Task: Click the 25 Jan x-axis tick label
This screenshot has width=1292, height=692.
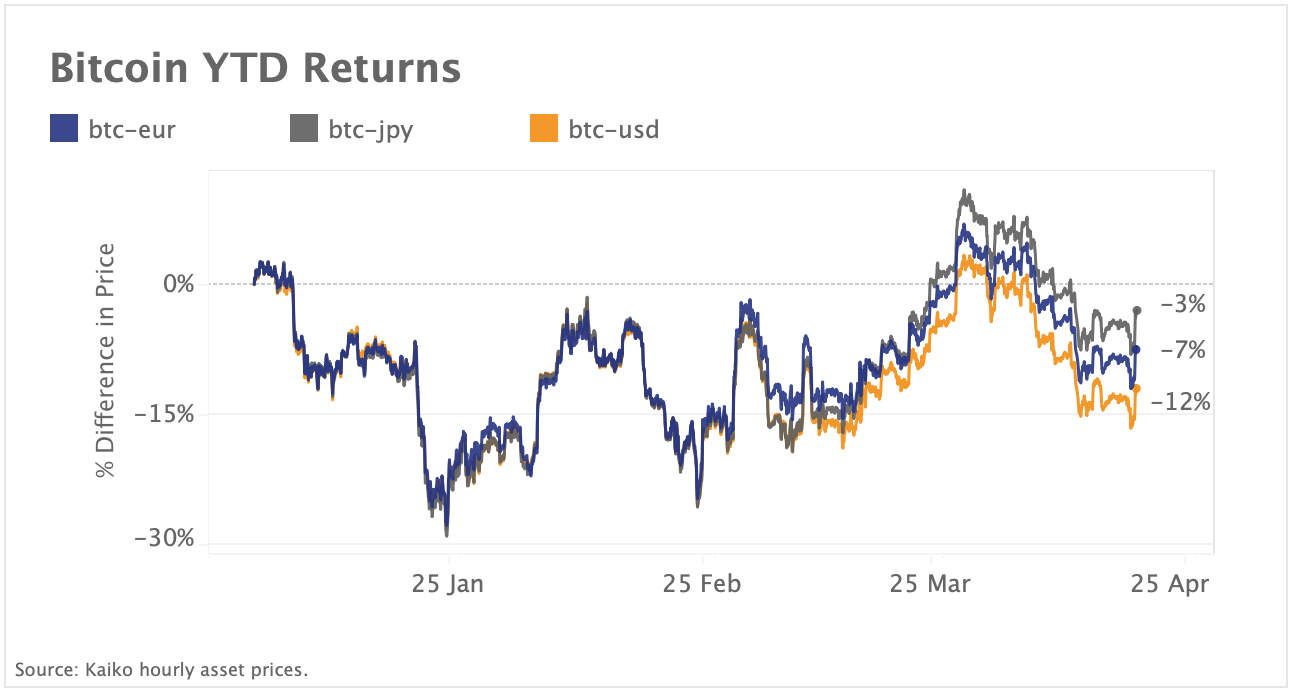Action: [448, 584]
